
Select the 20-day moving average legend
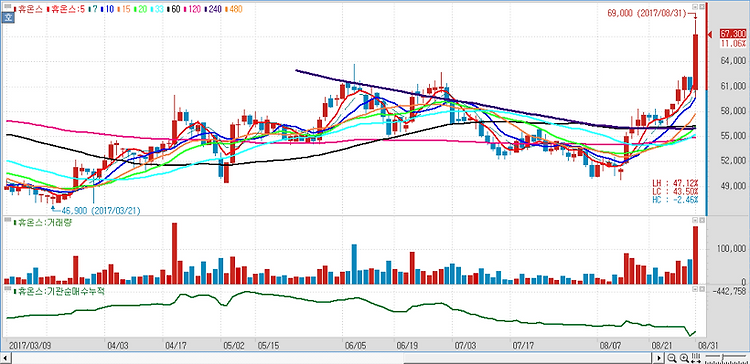point(140,9)
